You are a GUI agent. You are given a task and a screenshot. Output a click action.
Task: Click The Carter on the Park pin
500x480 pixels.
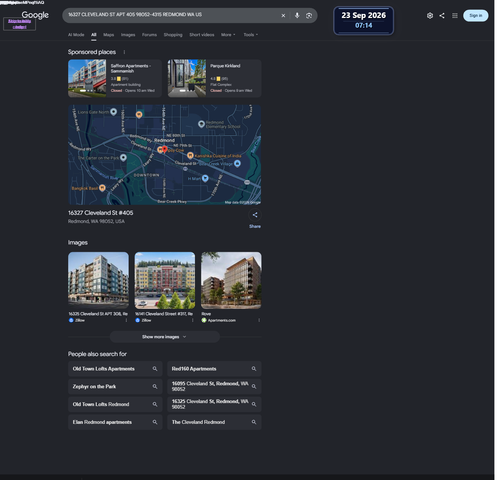pos(123,157)
